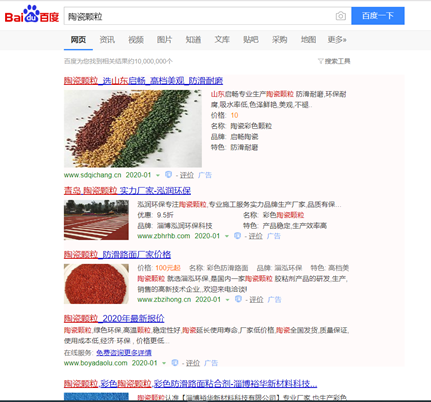Open result titled 陶瓷颗粒_选山东启畅

[x=143, y=80]
